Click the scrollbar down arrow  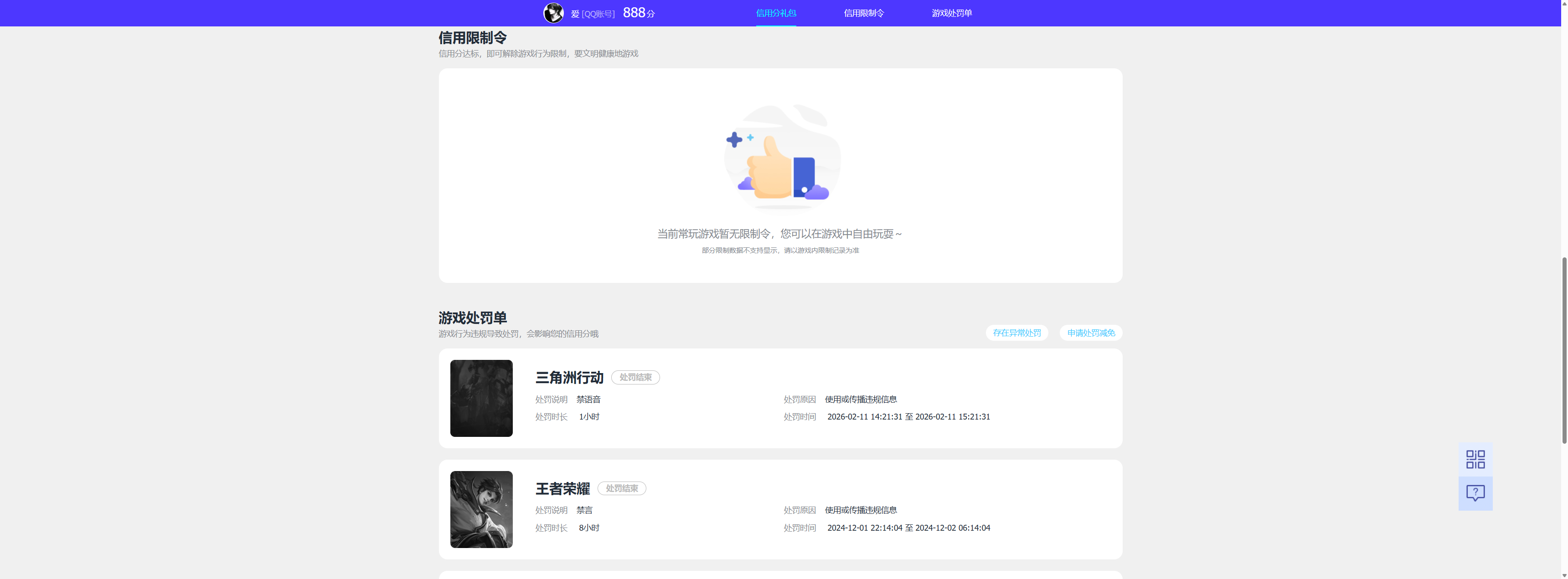click(x=1564, y=575)
